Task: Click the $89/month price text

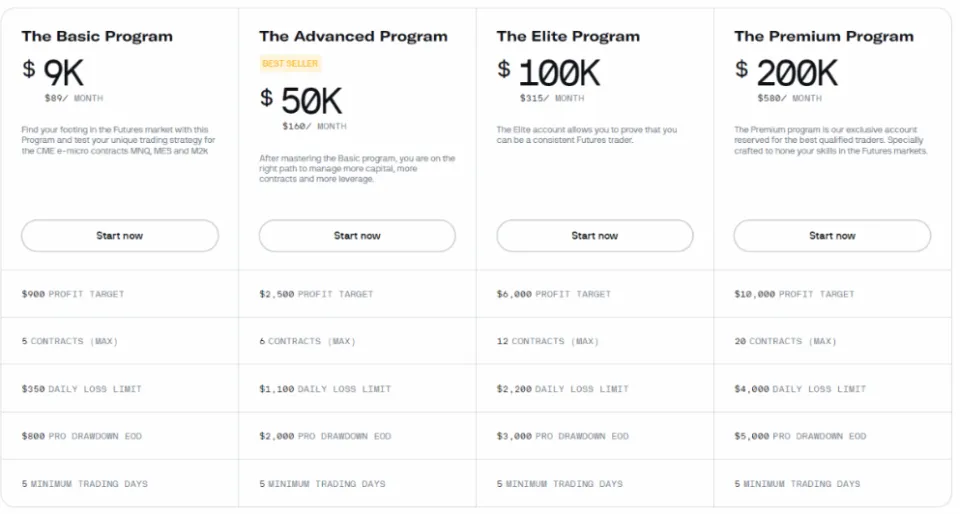Action: point(74,98)
